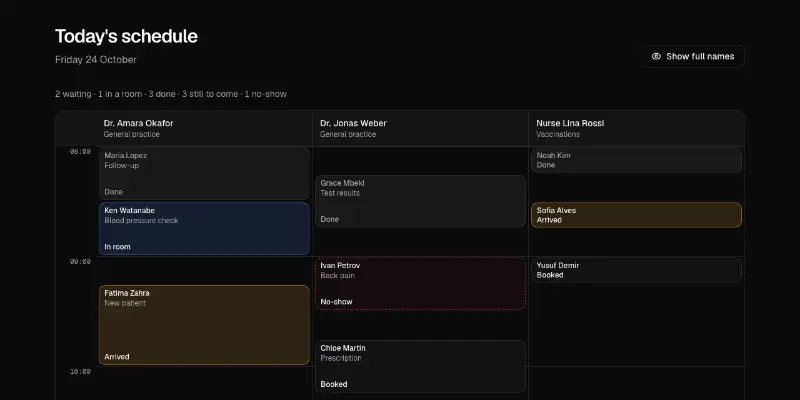Screen dimensions: 800x400
Task: Open Maria Lopez follow-up appointment
Action: [204, 173]
